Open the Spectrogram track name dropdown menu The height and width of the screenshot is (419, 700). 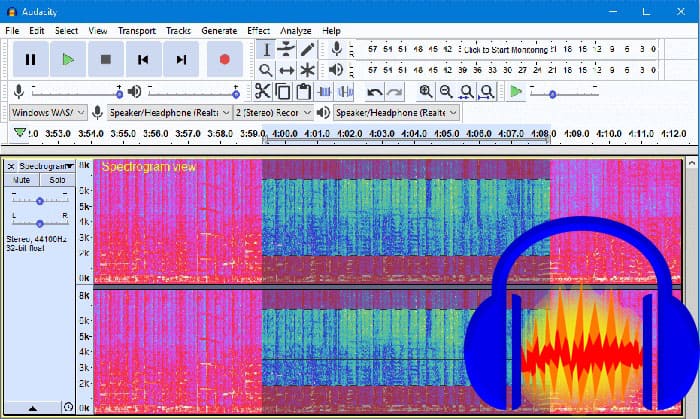click(46, 166)
